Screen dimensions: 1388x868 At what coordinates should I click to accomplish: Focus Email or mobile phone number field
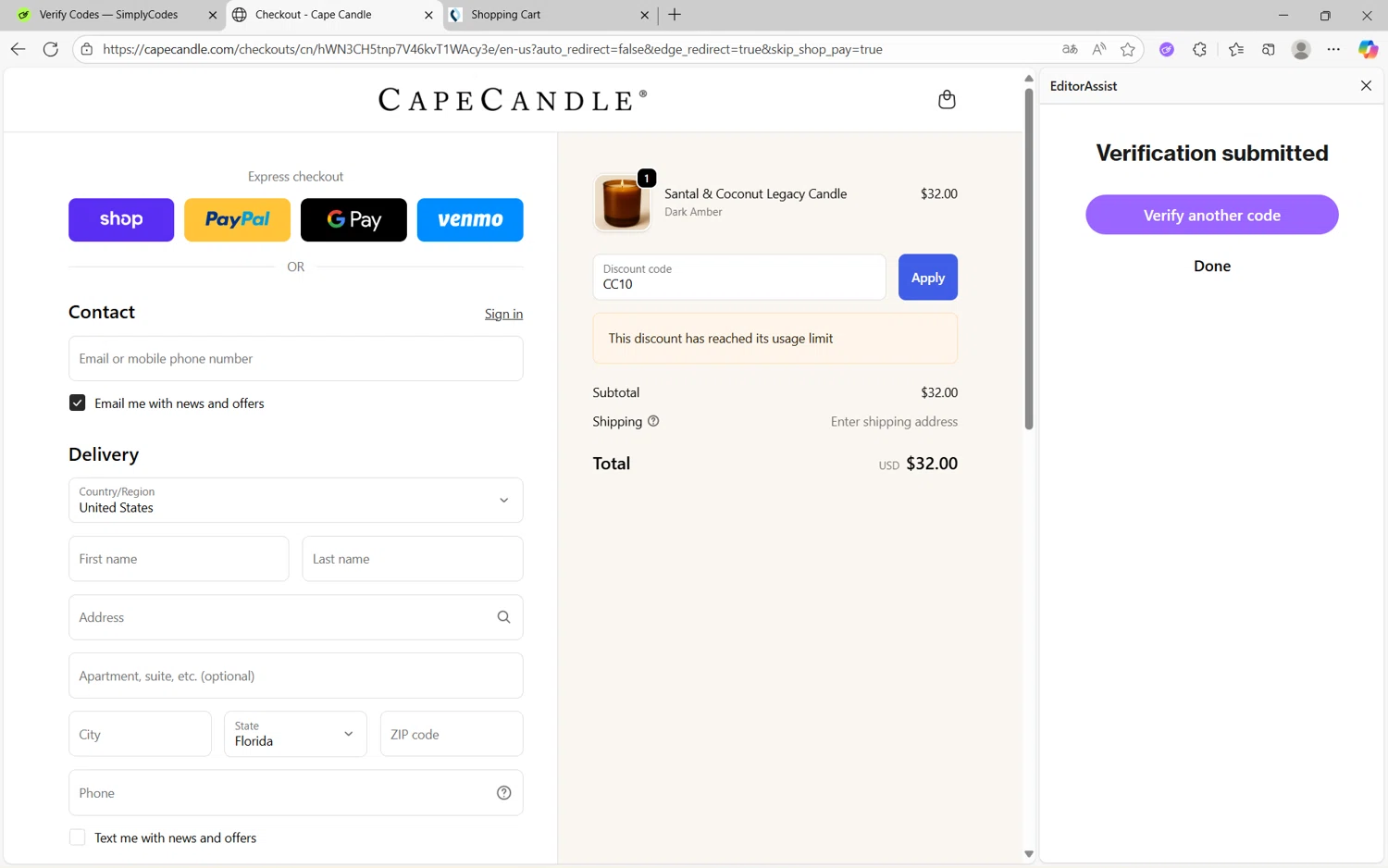pyautogui.click(x=296, y=359)
